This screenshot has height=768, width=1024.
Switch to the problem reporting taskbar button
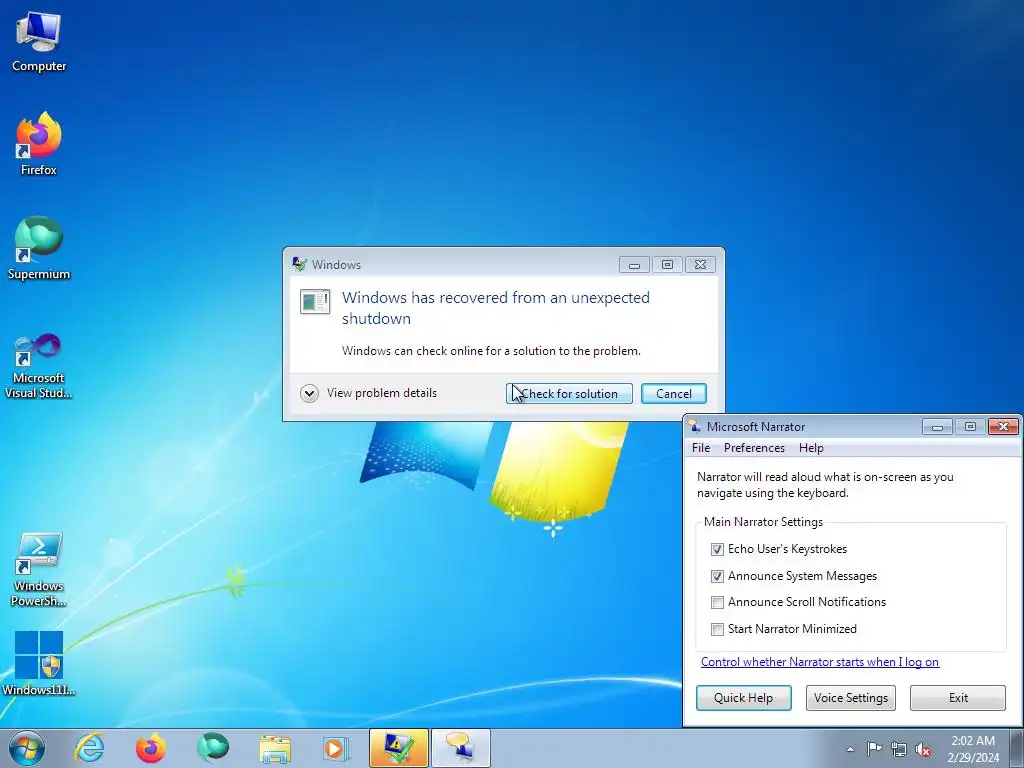point(398,748)
